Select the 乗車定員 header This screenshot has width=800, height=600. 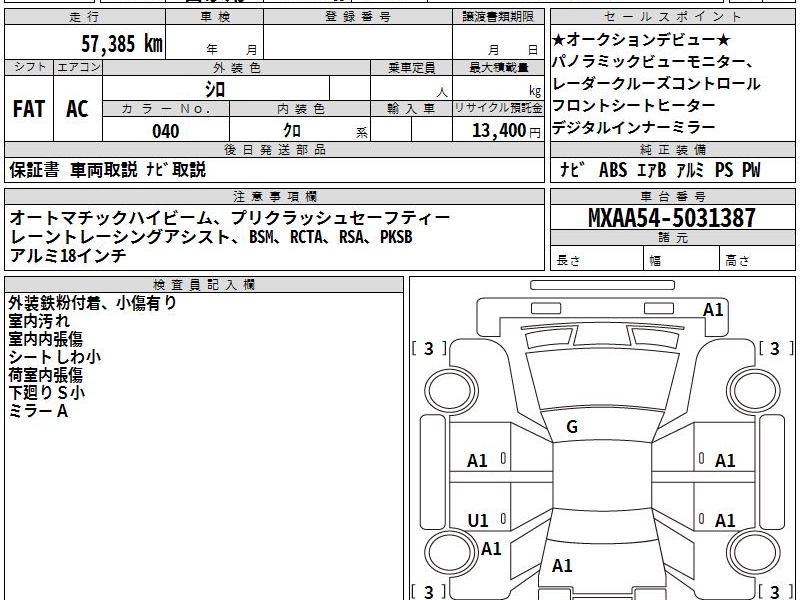tap(411, 67)
